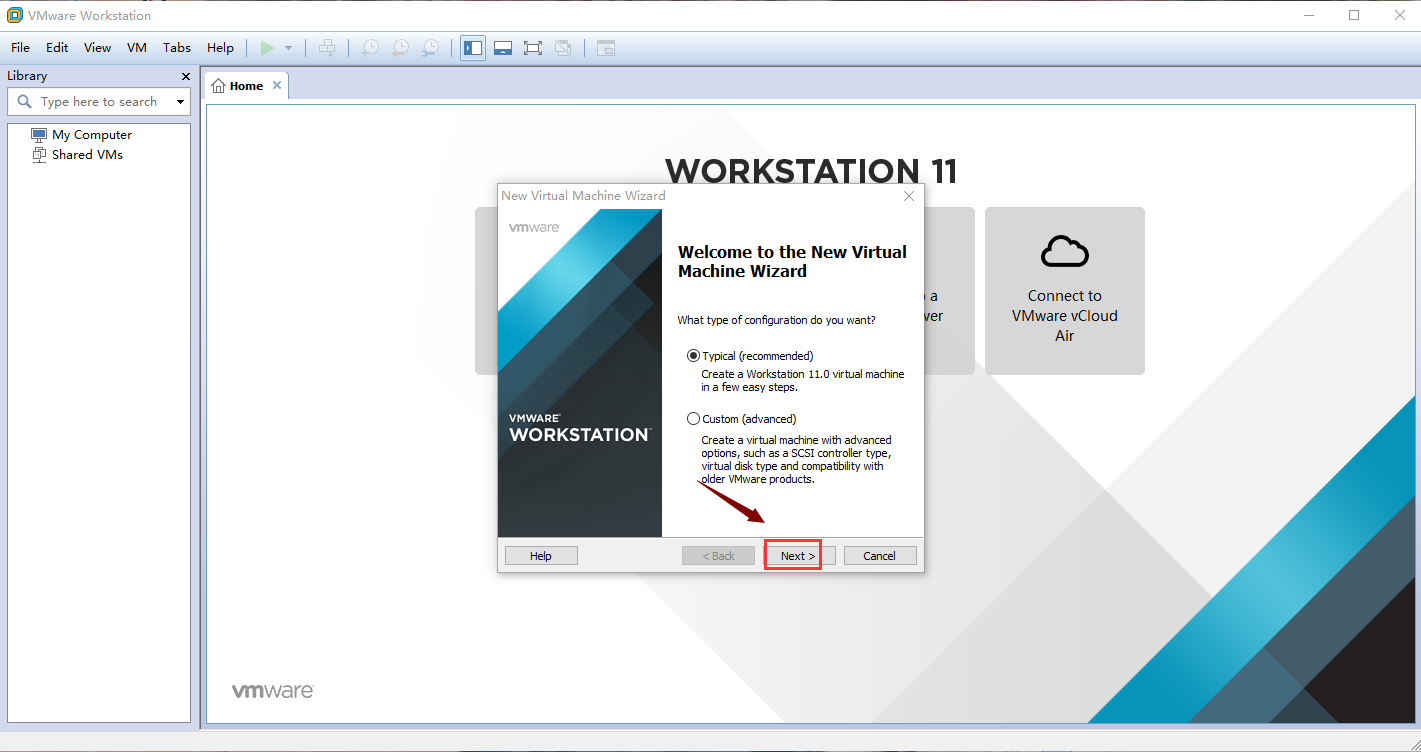Click the 'Library' panel title text
This screenshot has width=1421, height=752.
click(27, 76)
